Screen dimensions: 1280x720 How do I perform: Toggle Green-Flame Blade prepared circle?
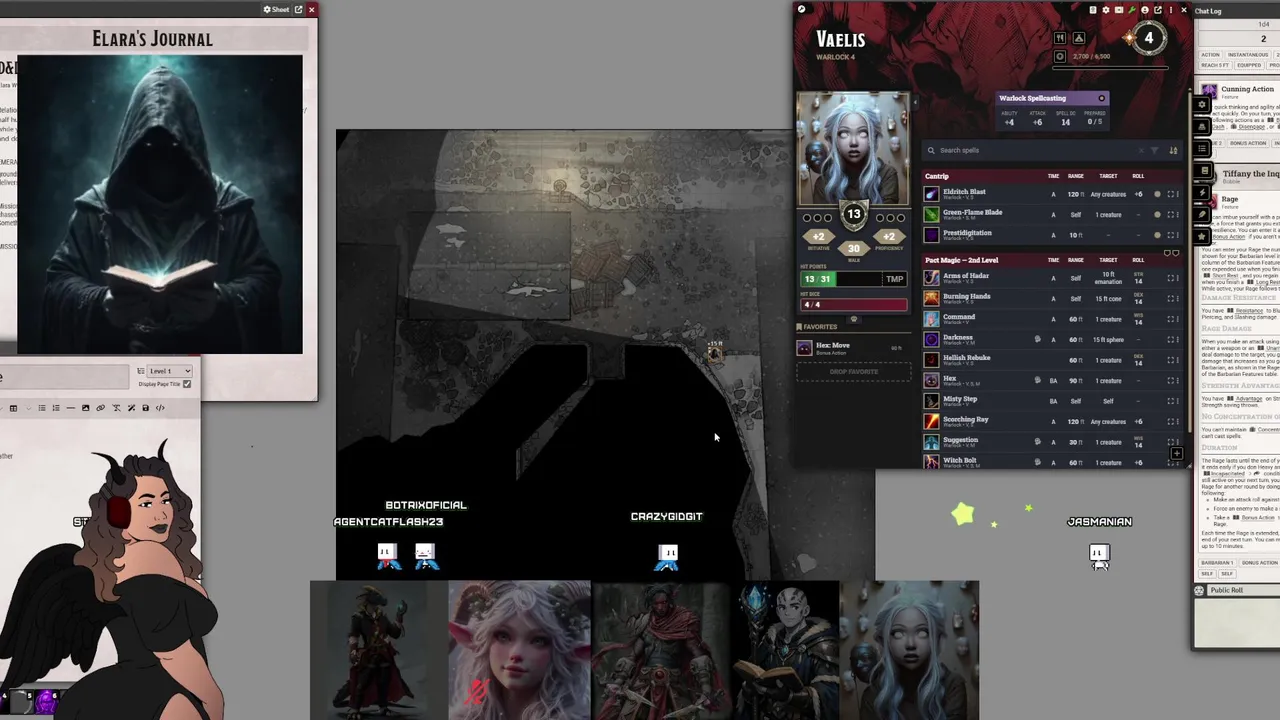point(1157,214)
